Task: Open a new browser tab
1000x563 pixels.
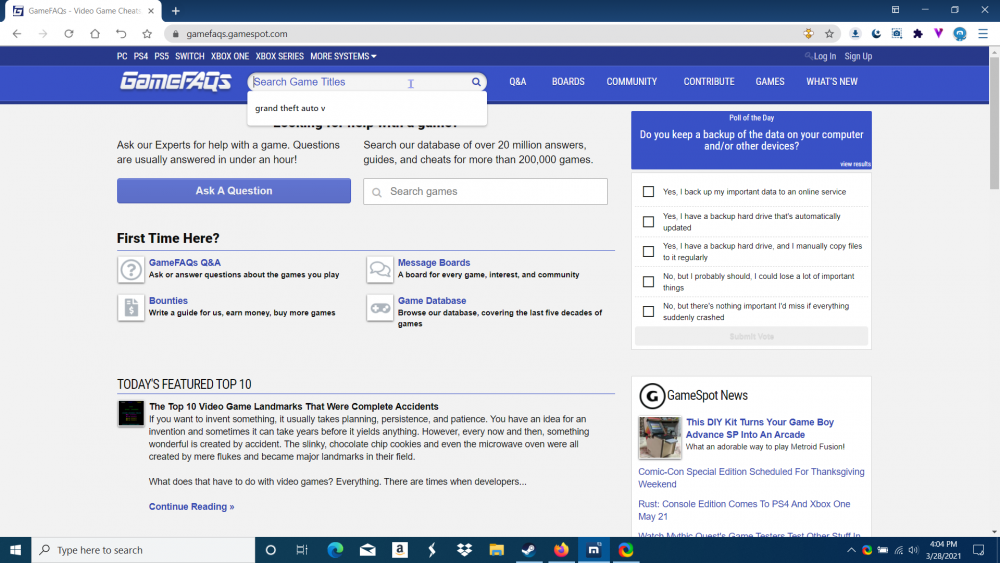Action: [175, 11]
